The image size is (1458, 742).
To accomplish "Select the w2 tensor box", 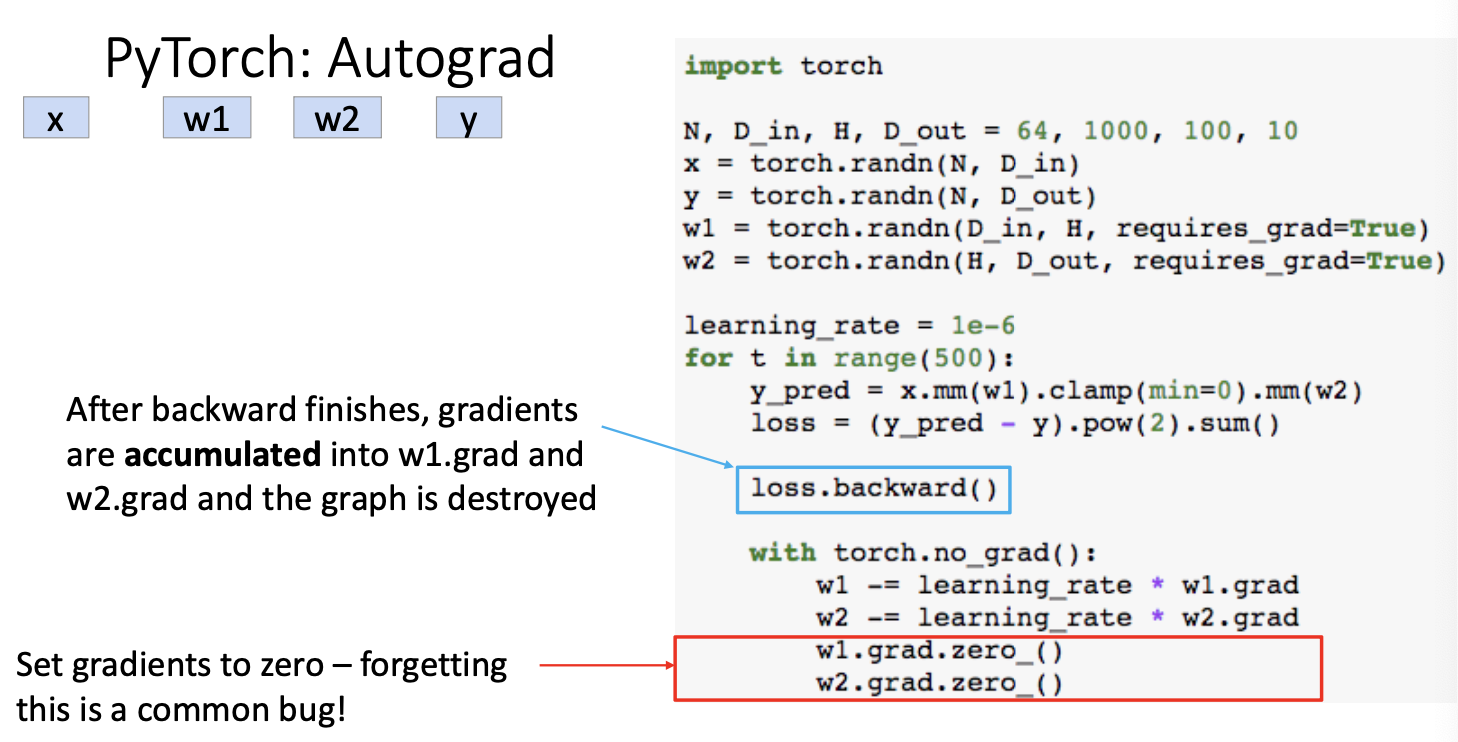I will pos(337,118).
